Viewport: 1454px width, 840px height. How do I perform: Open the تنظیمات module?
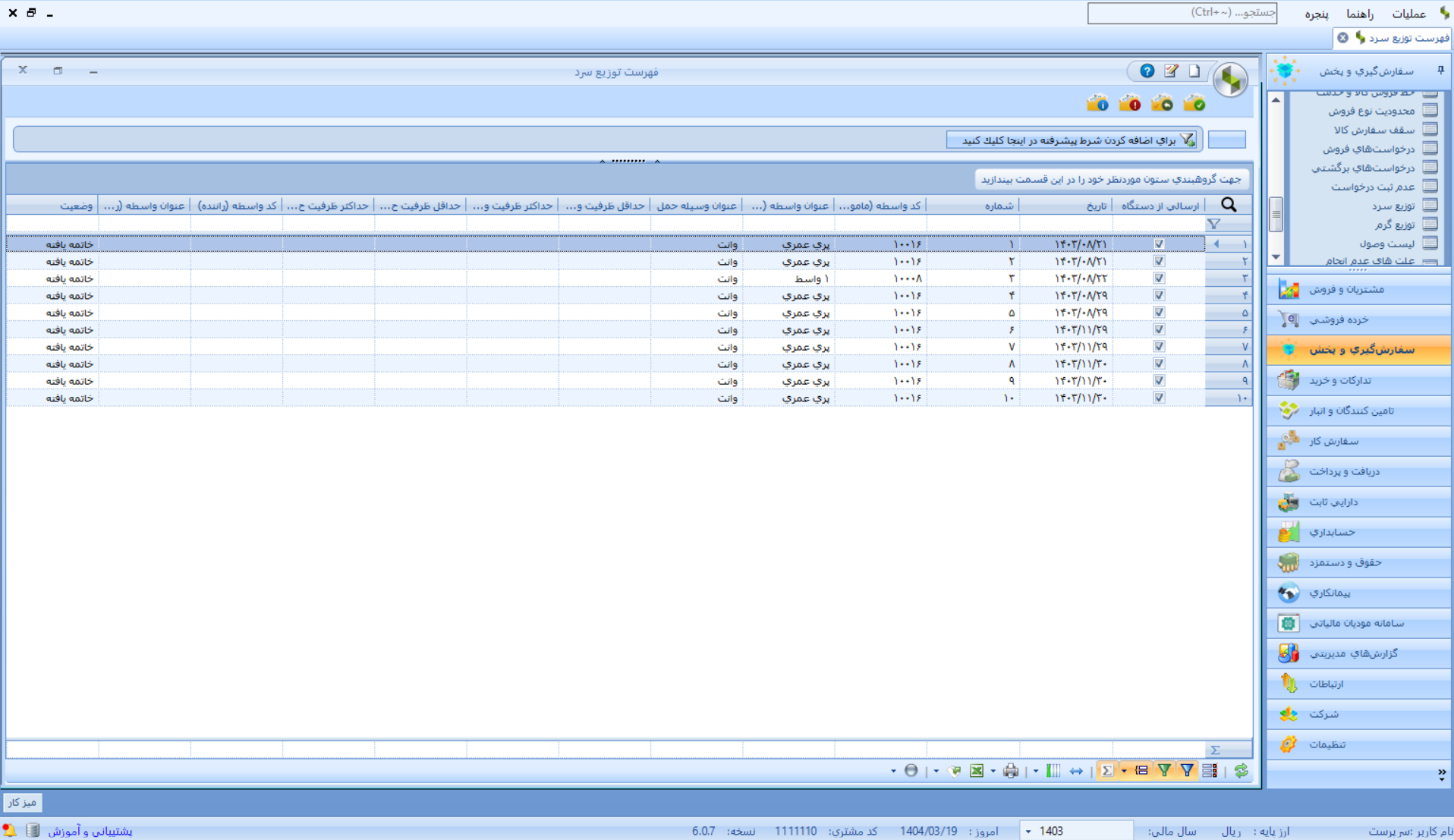pos(1358,744)
